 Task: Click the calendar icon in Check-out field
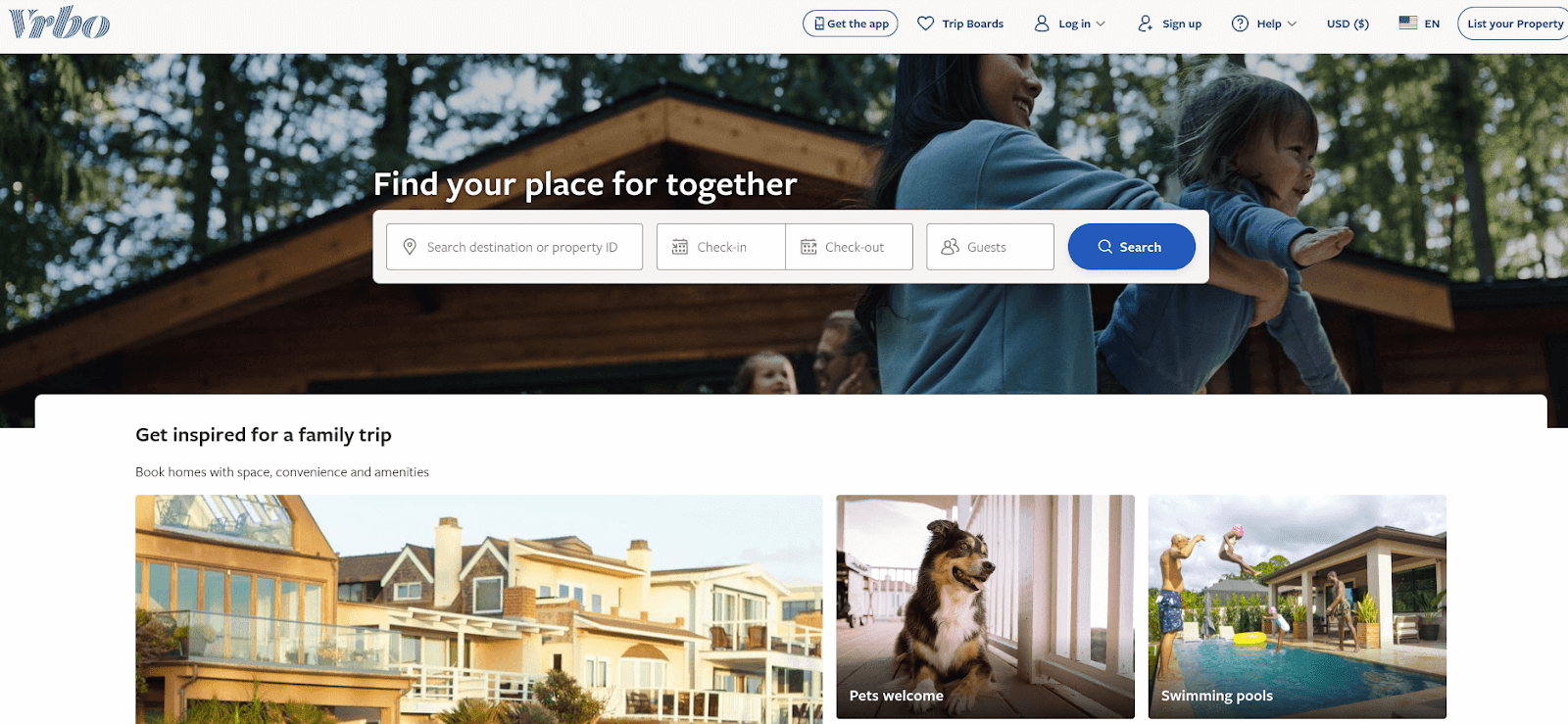coord(808,247)
